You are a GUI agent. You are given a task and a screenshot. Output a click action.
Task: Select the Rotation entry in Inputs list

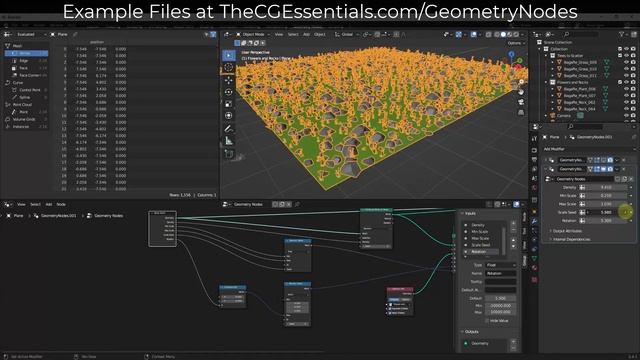480,251
